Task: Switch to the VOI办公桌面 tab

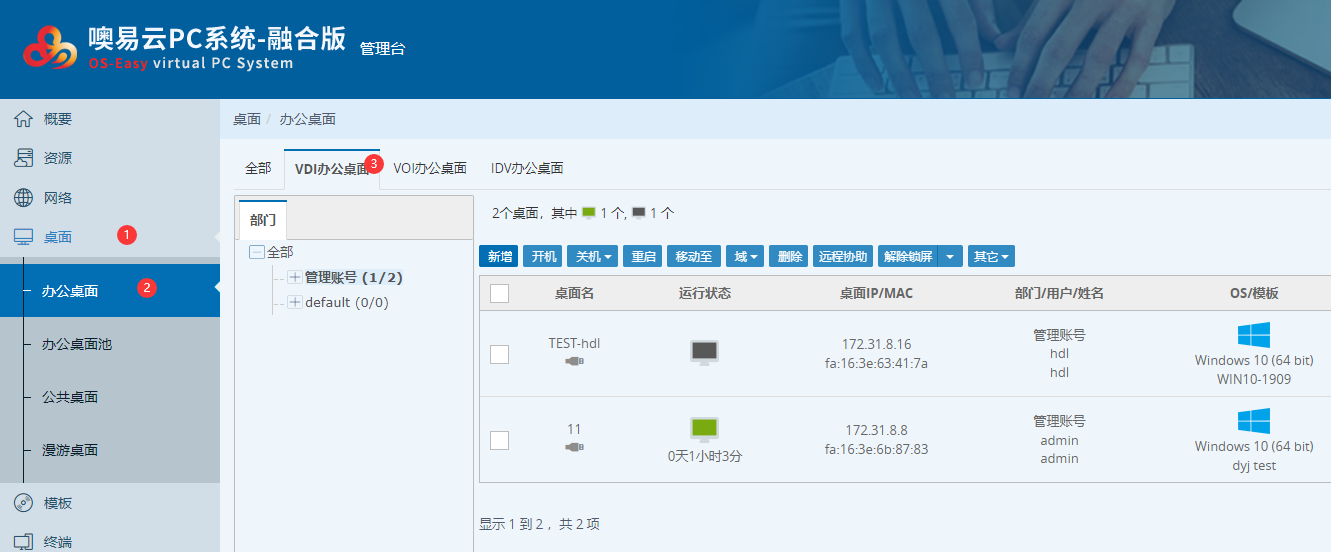Action: click(x=430, y=168)
